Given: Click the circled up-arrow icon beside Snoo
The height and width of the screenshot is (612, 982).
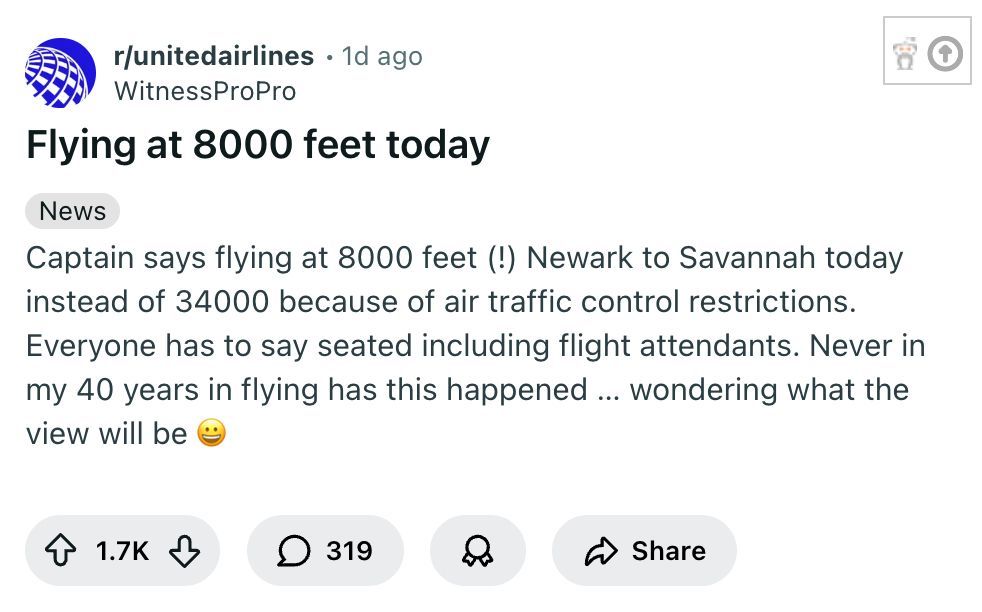Looking at the screenshot, I should (x=945, y=54).
